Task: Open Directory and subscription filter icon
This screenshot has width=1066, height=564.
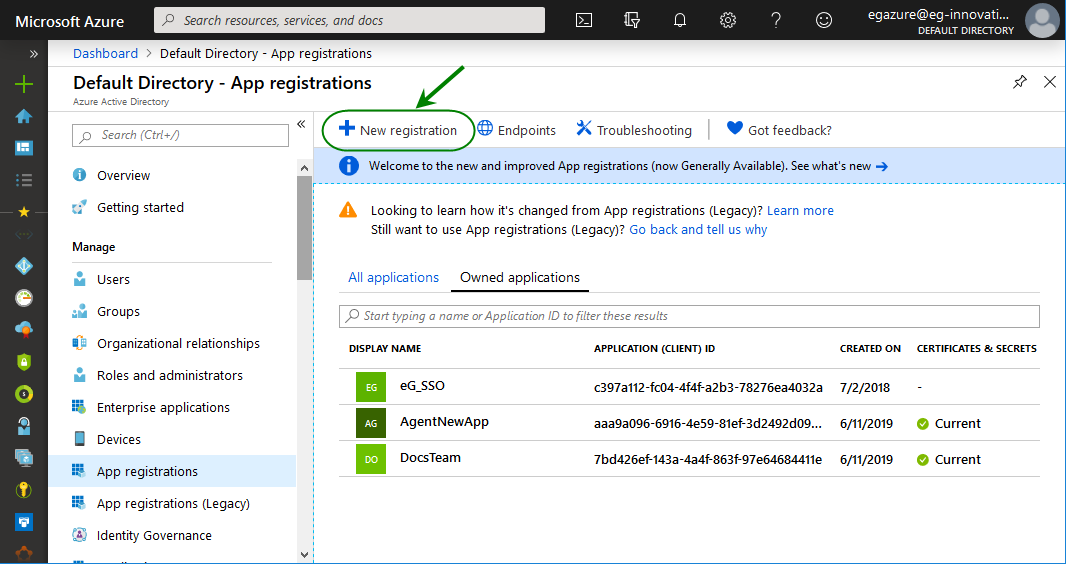Action: [x=632, y=20]
